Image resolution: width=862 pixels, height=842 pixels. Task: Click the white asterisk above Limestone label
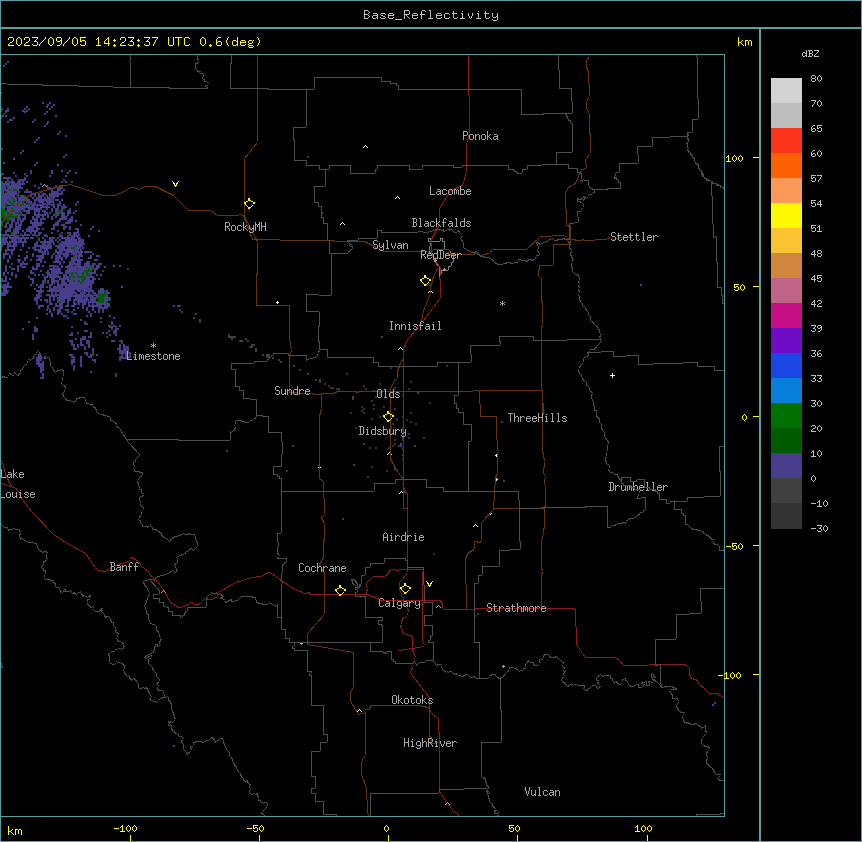pyautogui.click(x=153, y=346)
